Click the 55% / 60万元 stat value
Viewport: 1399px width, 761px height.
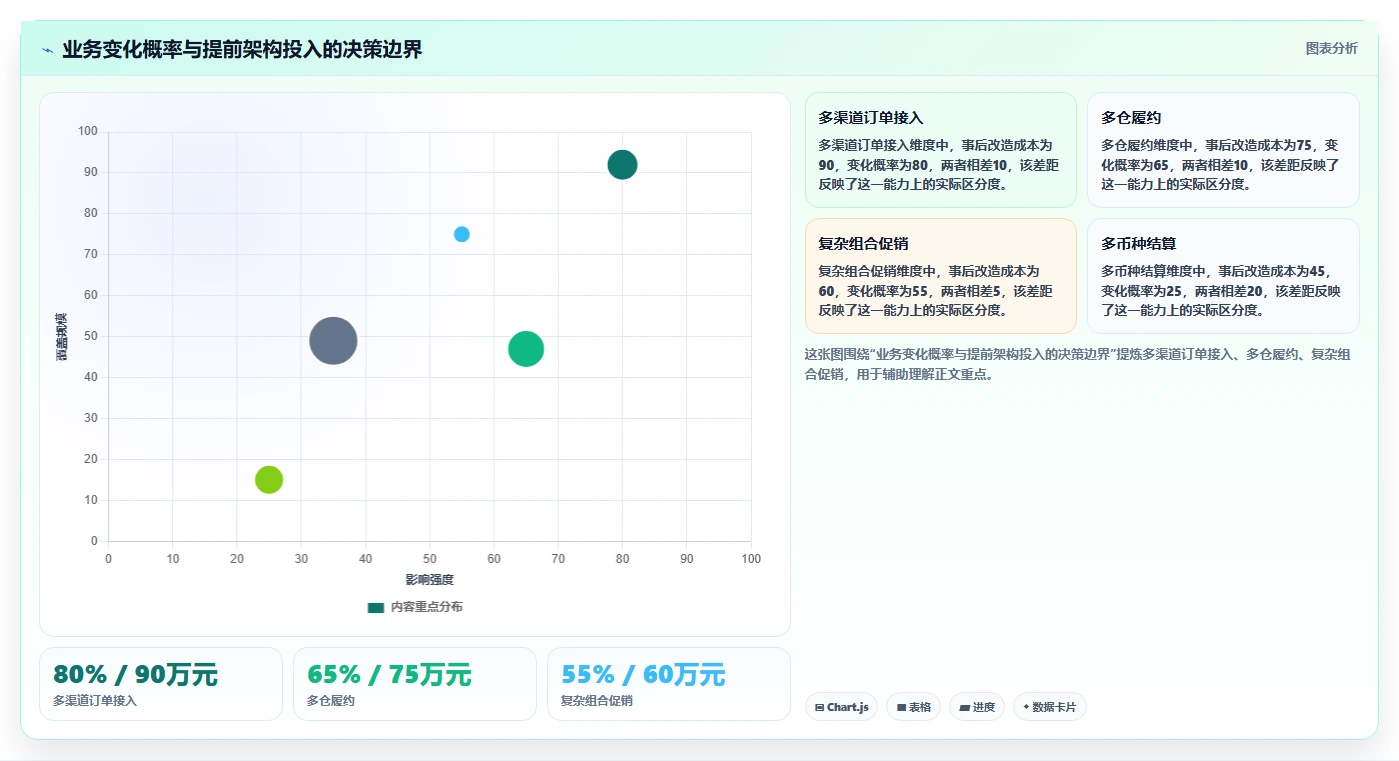tap(643, 675)
